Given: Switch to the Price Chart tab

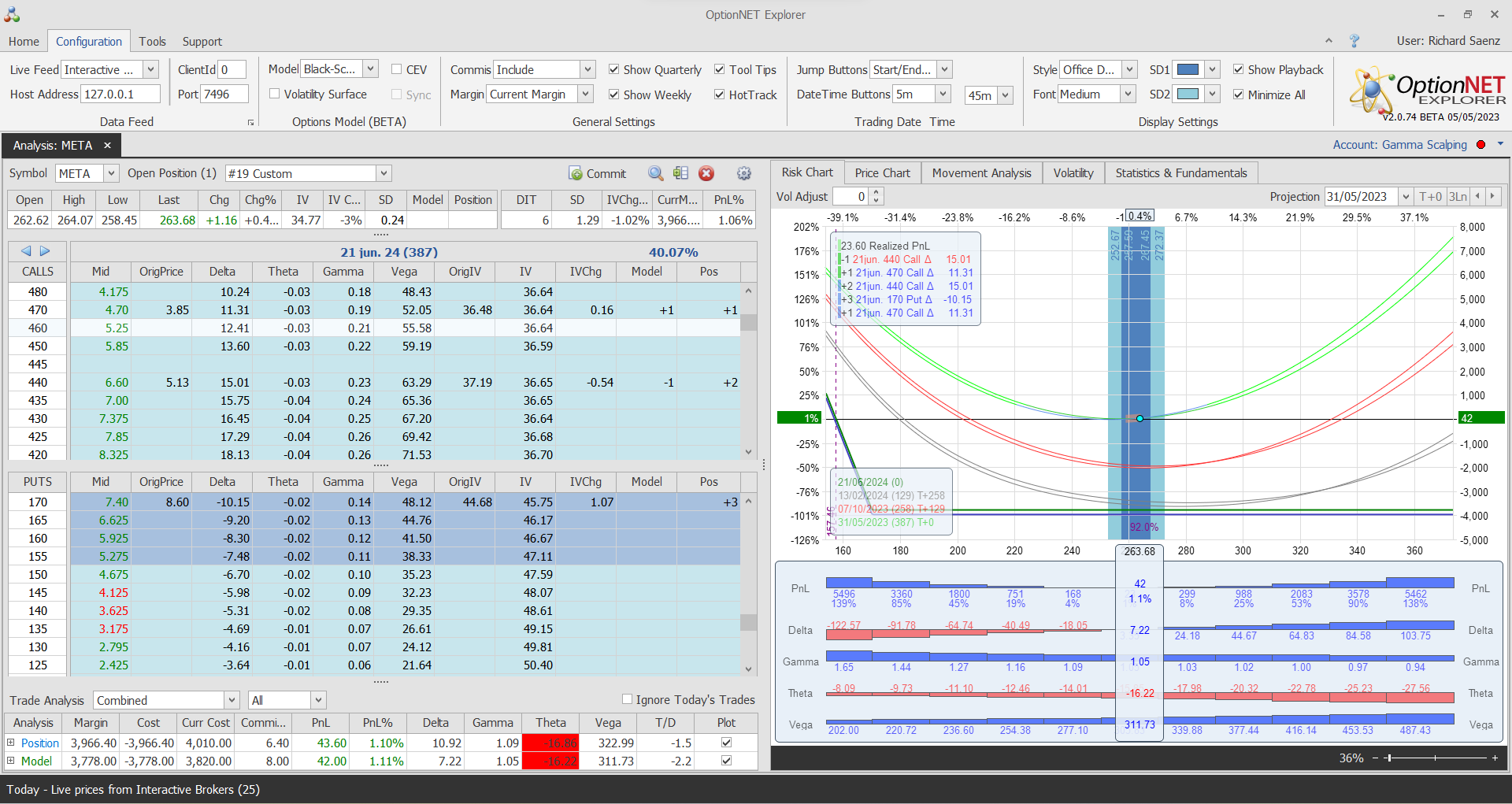Looking at the screenshot, I should coord(882,173).
